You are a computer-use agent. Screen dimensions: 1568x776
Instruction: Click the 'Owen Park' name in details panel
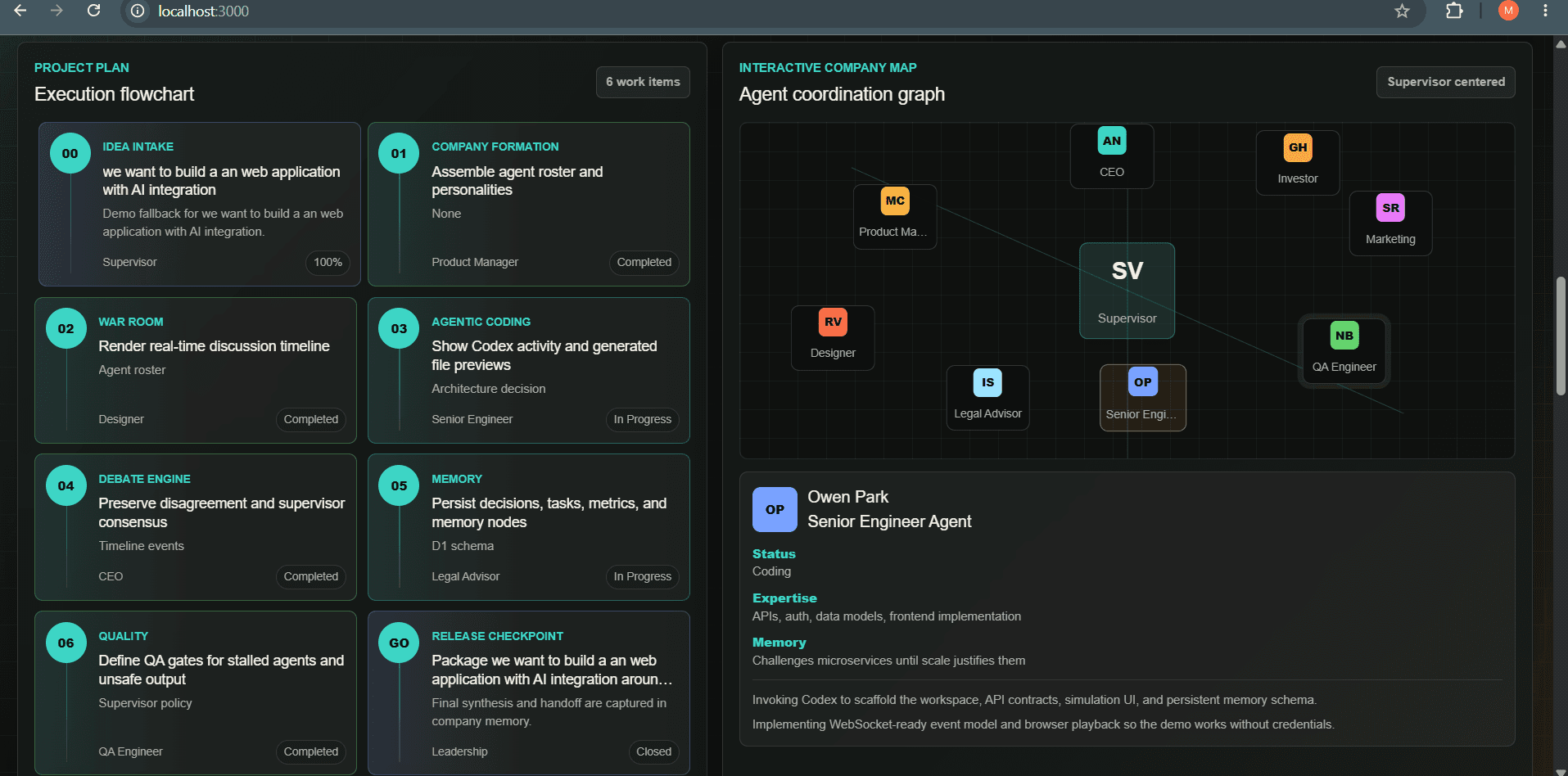pos(847,497)
